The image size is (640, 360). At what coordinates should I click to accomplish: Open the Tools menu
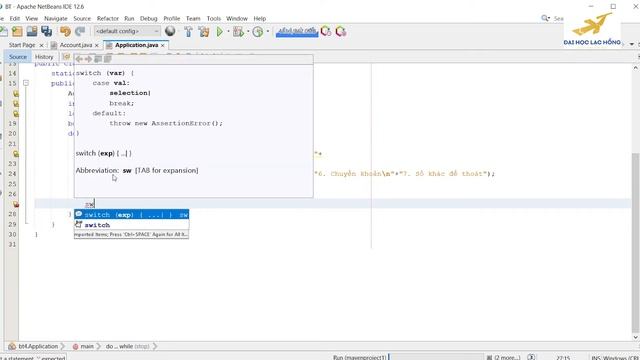213,18
